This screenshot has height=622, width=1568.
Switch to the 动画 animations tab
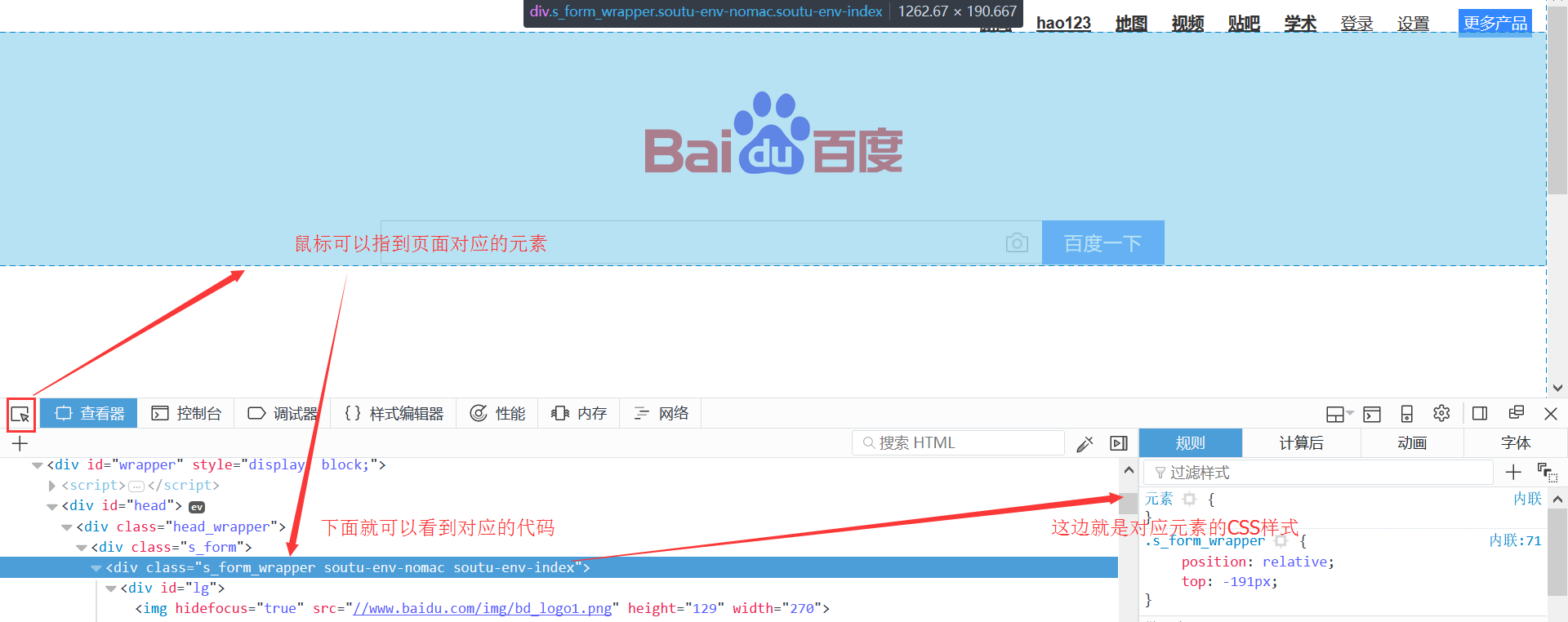[1412, 443]
